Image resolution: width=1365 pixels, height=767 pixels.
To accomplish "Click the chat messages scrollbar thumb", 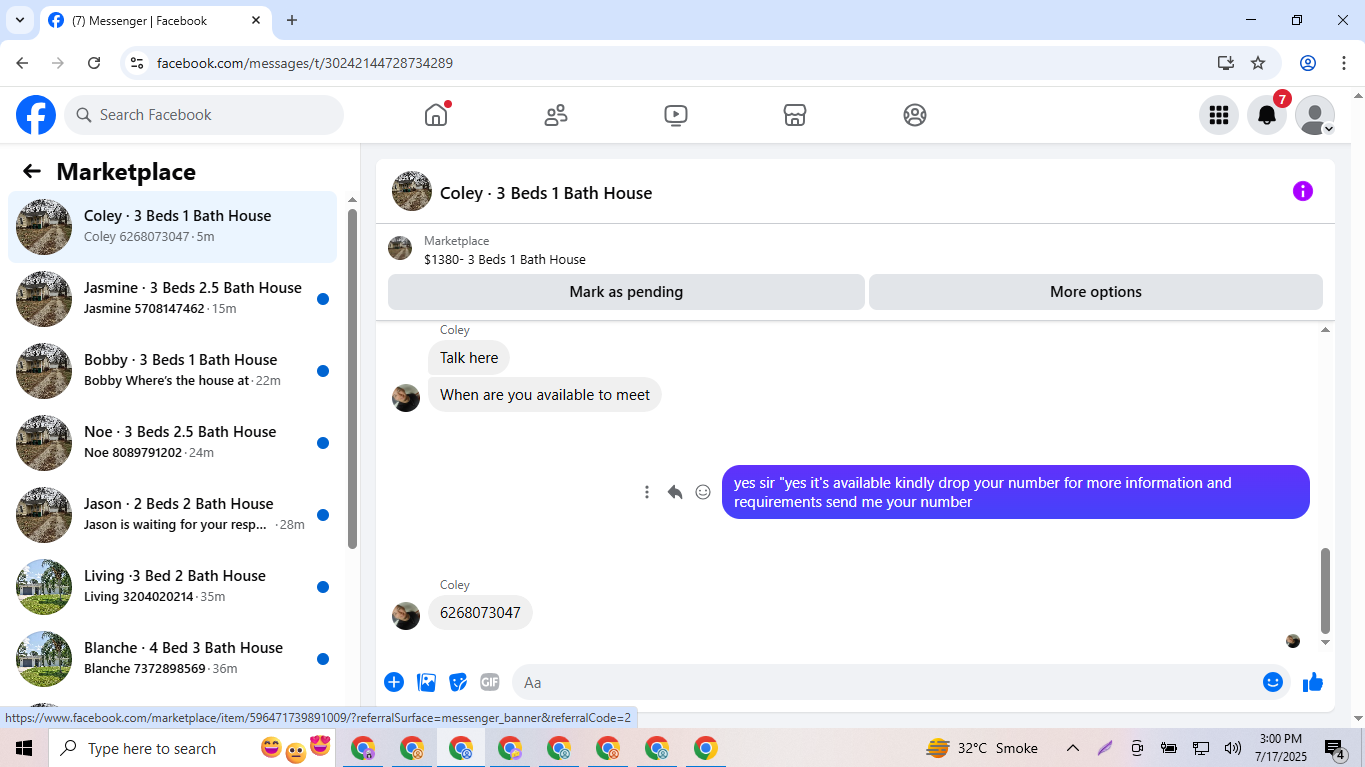I will click(1325, 591).
